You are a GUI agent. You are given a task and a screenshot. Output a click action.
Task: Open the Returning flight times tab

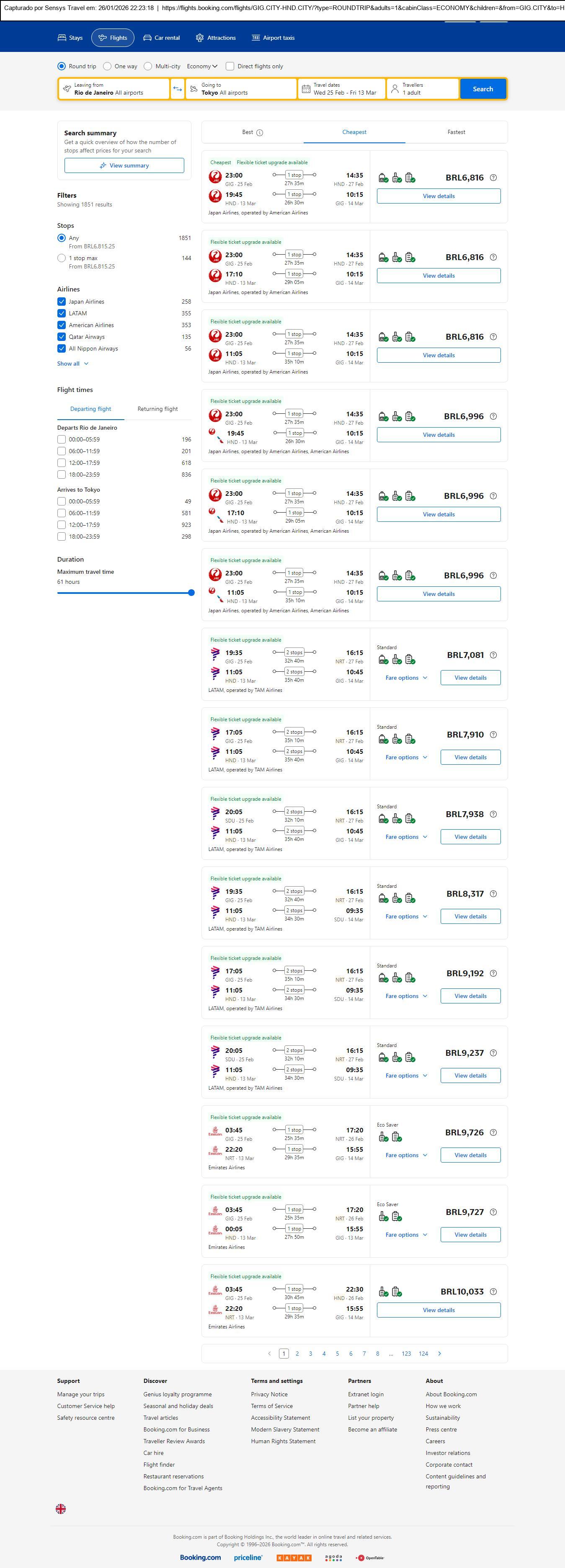[x=157, y=409]
